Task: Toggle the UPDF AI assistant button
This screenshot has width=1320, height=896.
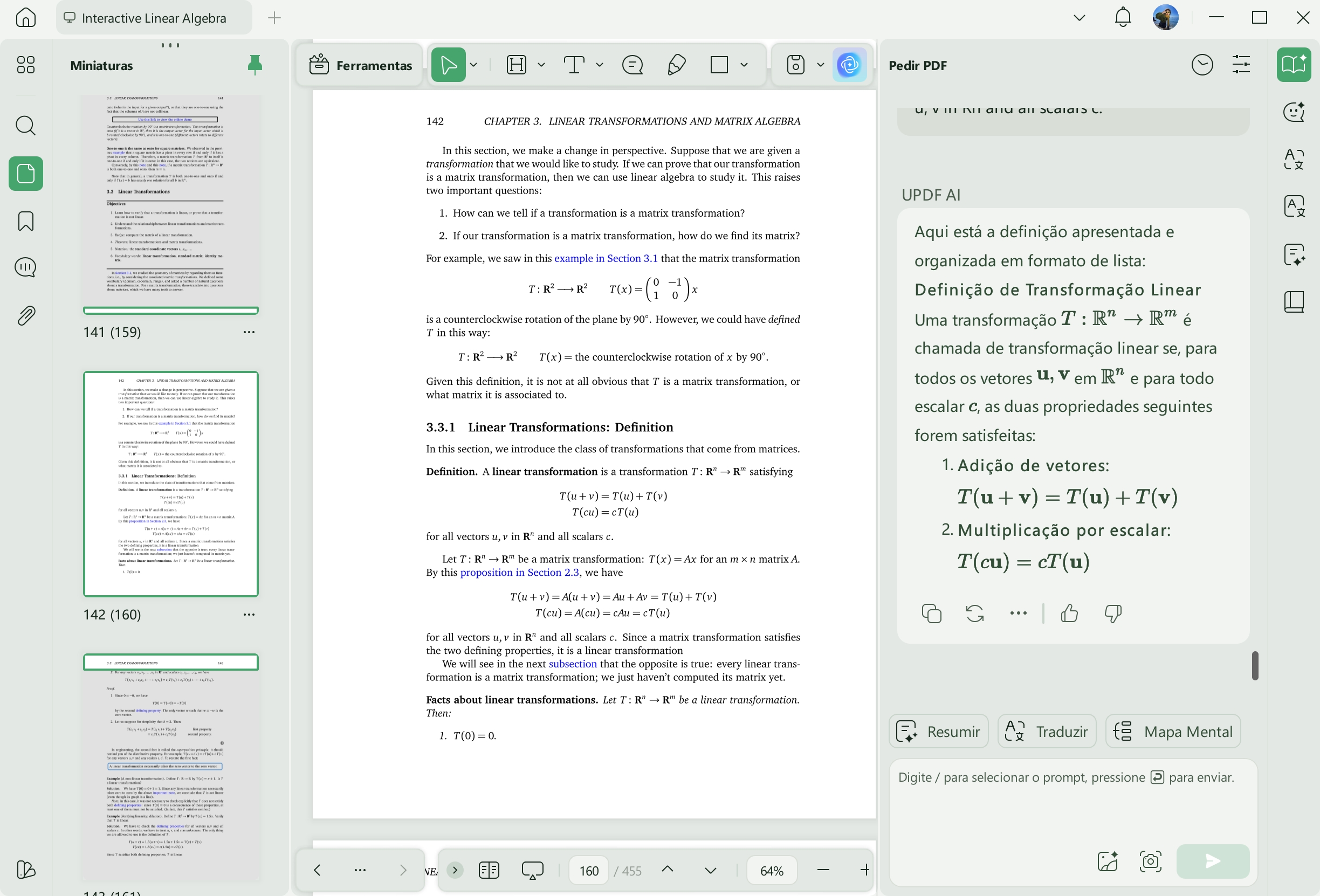Action: tap(849, 65)
